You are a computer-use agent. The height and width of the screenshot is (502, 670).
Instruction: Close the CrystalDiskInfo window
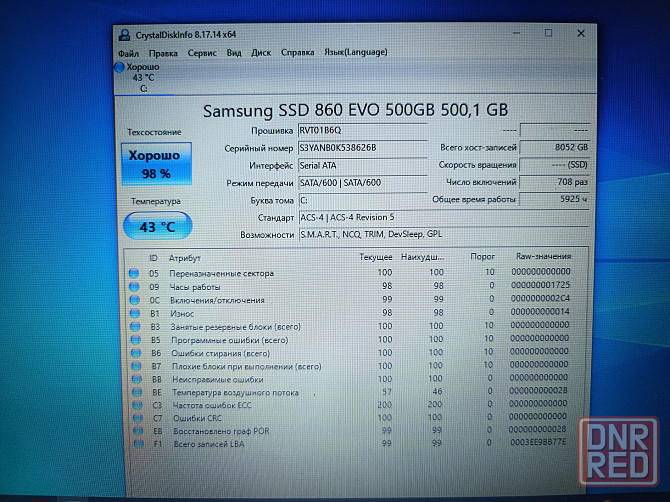click(581, 33)
